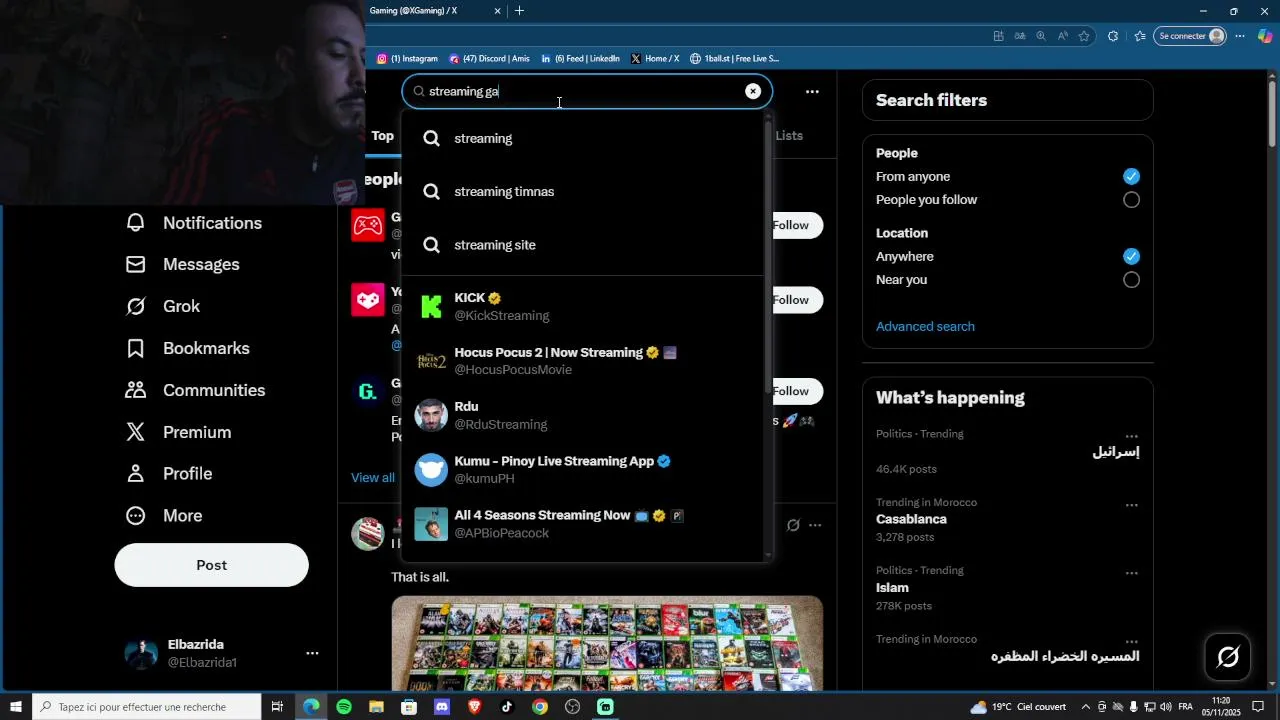The image size is (1280, 720).
Task: Select 'Near you' location filter
Action: (1131, 280)
